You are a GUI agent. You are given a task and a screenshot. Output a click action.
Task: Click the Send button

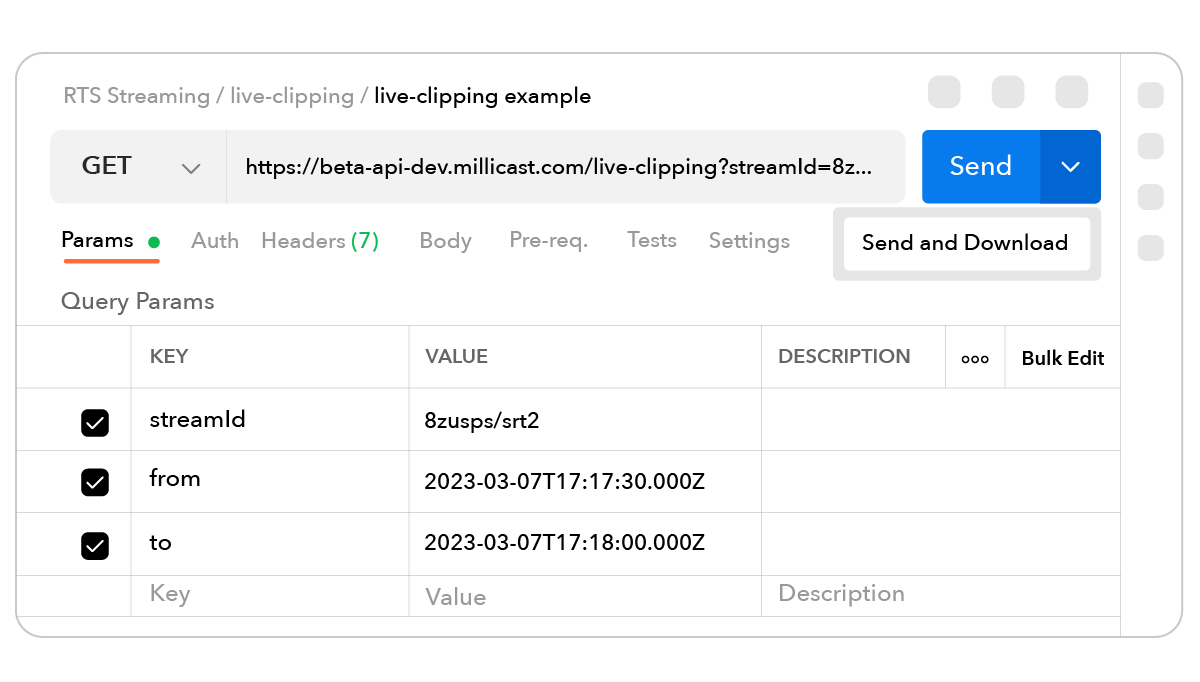pyautogui.click(x=980, y=166)
